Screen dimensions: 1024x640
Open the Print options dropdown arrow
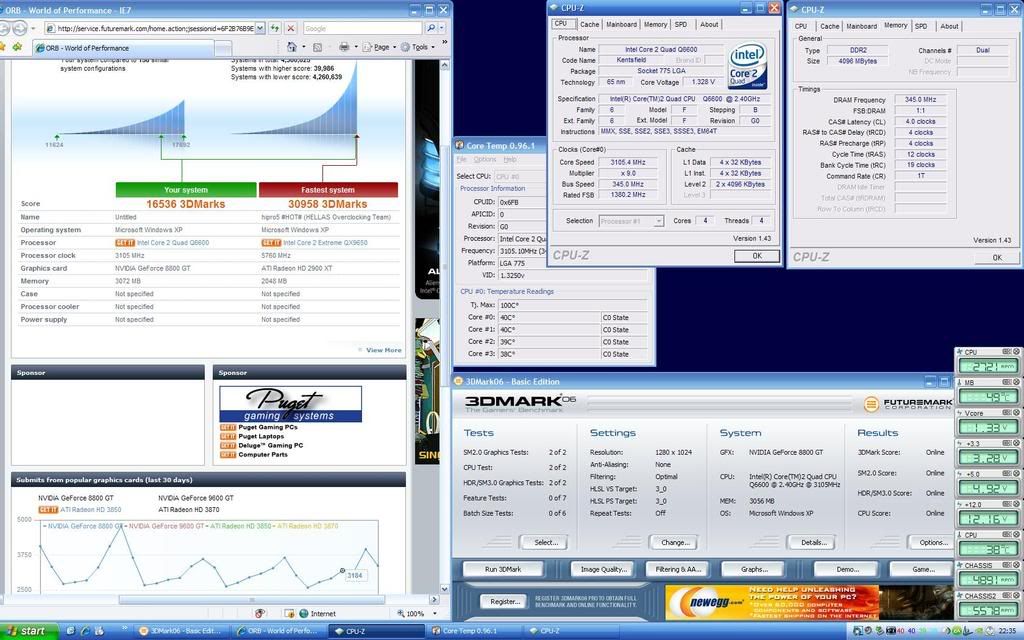click(x=356, y=47)
